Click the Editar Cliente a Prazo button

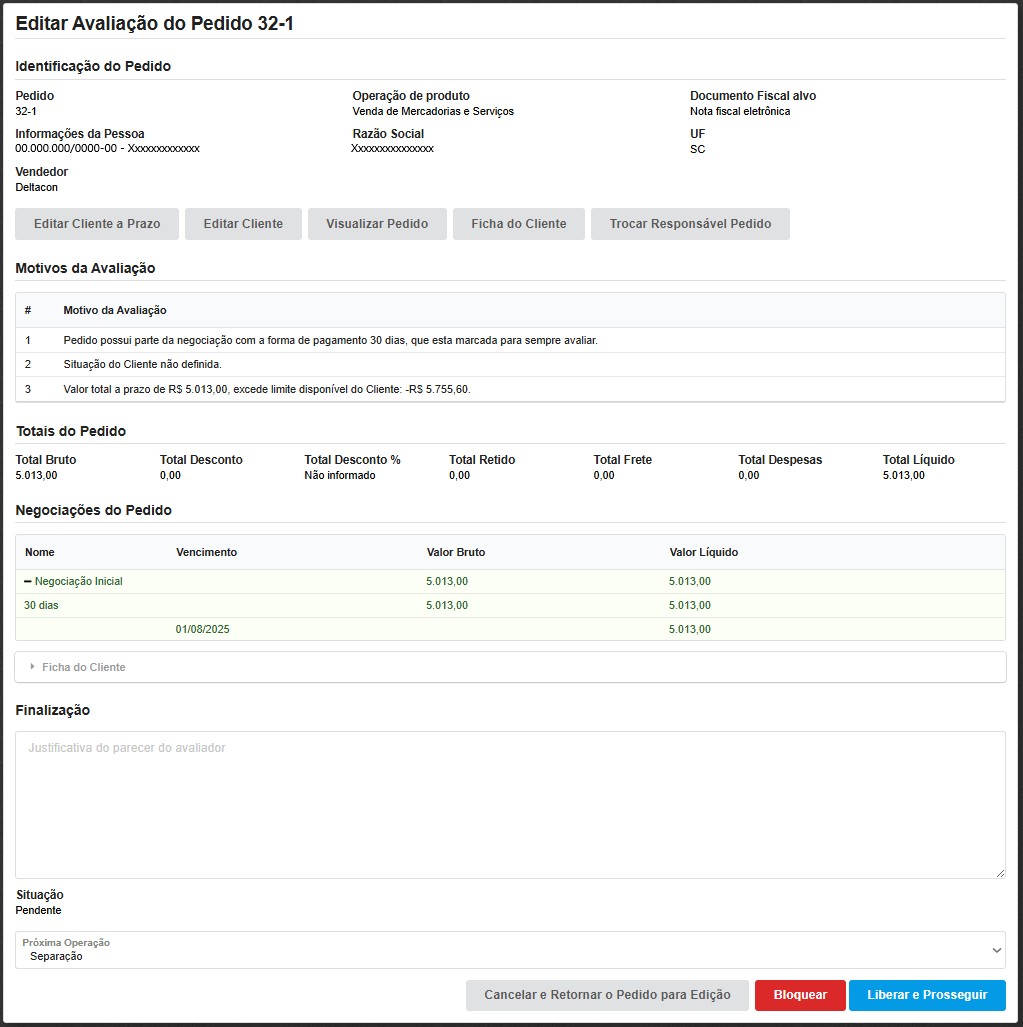97,224
